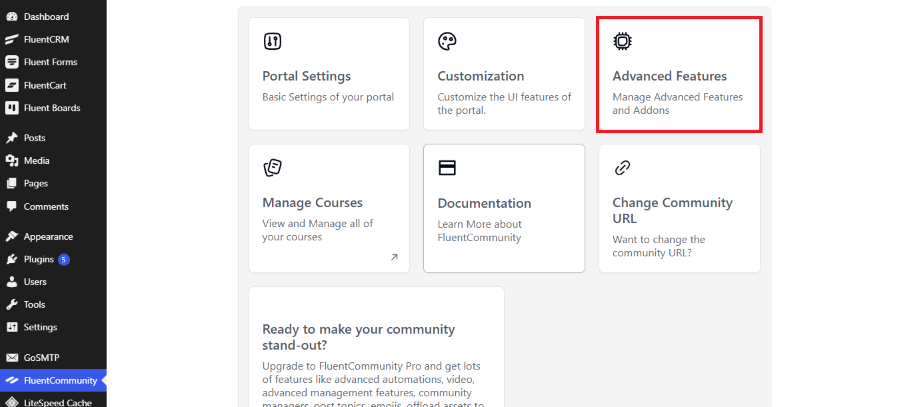Viewport: 900px width, 407px height.
Task: Click 'Manage Advanced Features and Addons' description
Action: tap(677, 104)
